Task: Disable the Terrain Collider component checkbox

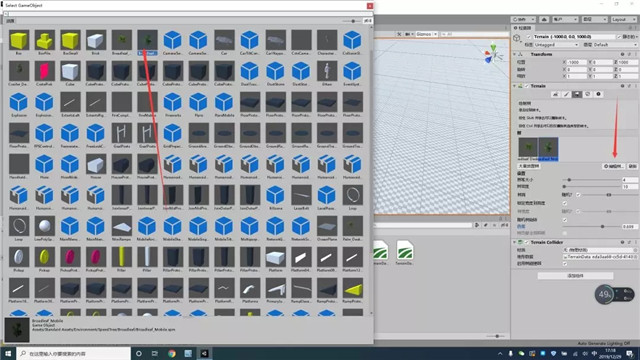Action: click(527, 242)
